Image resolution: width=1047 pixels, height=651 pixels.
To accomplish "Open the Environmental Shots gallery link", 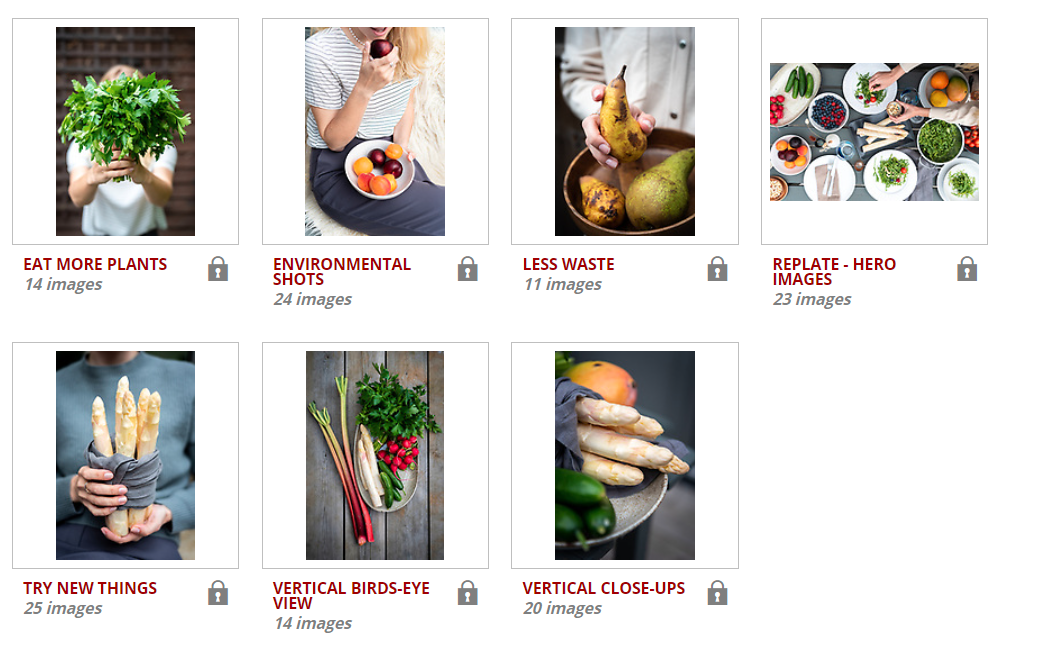I will pyautogui.click(x=341, y=272).
